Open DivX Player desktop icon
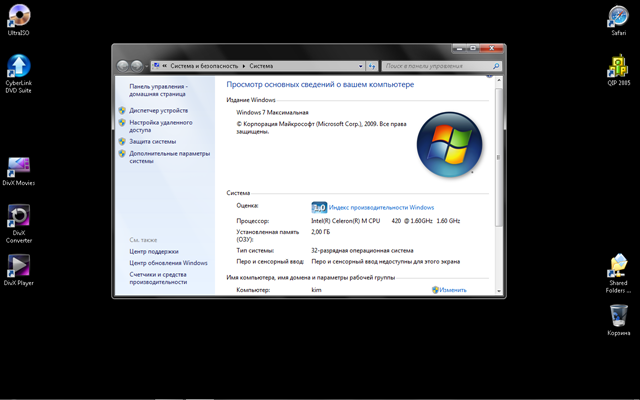Viewport: 640px width, 400px height. point(19,270)
